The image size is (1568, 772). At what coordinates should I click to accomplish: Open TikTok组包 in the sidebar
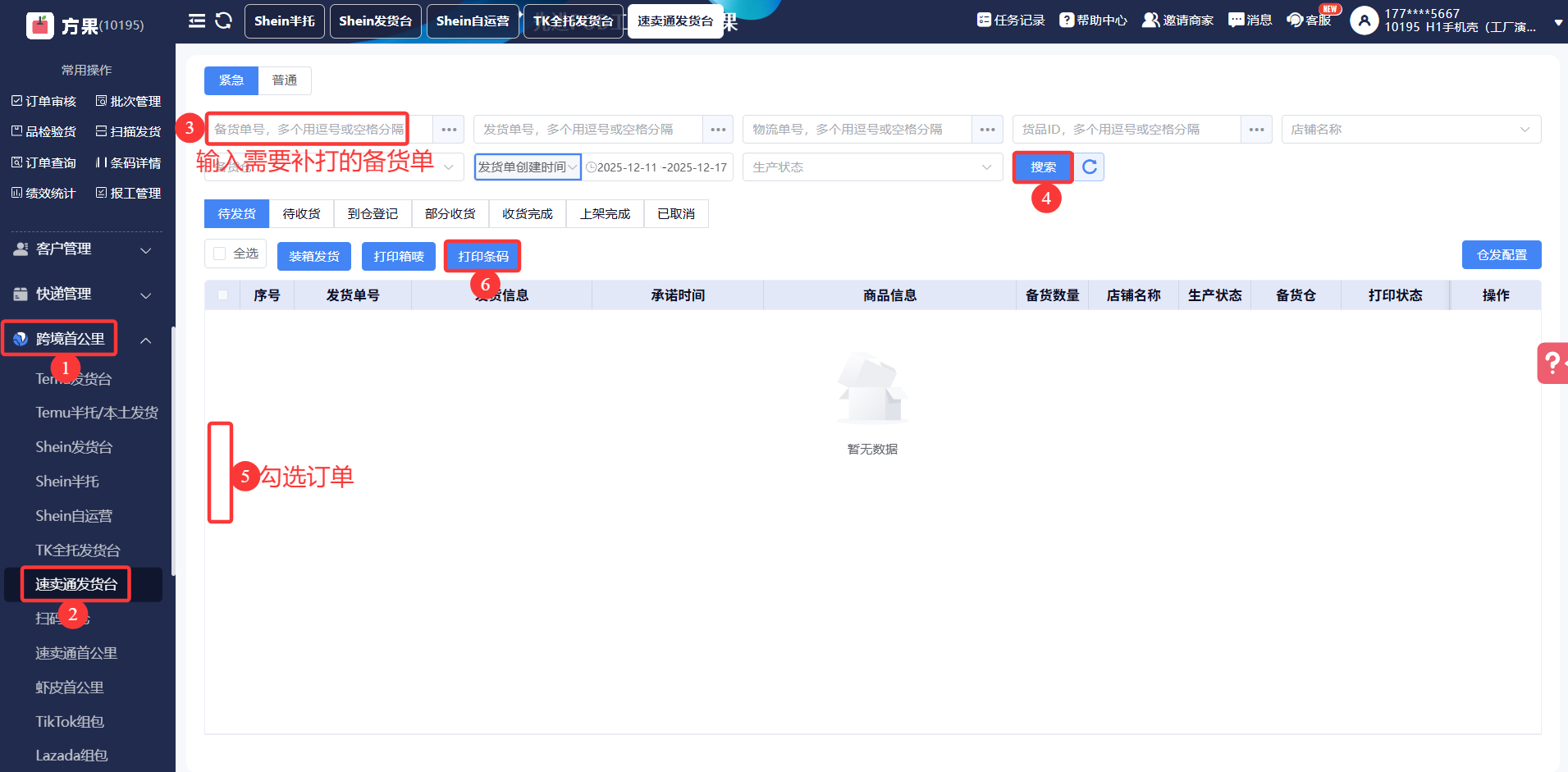(x=70, y=722)
